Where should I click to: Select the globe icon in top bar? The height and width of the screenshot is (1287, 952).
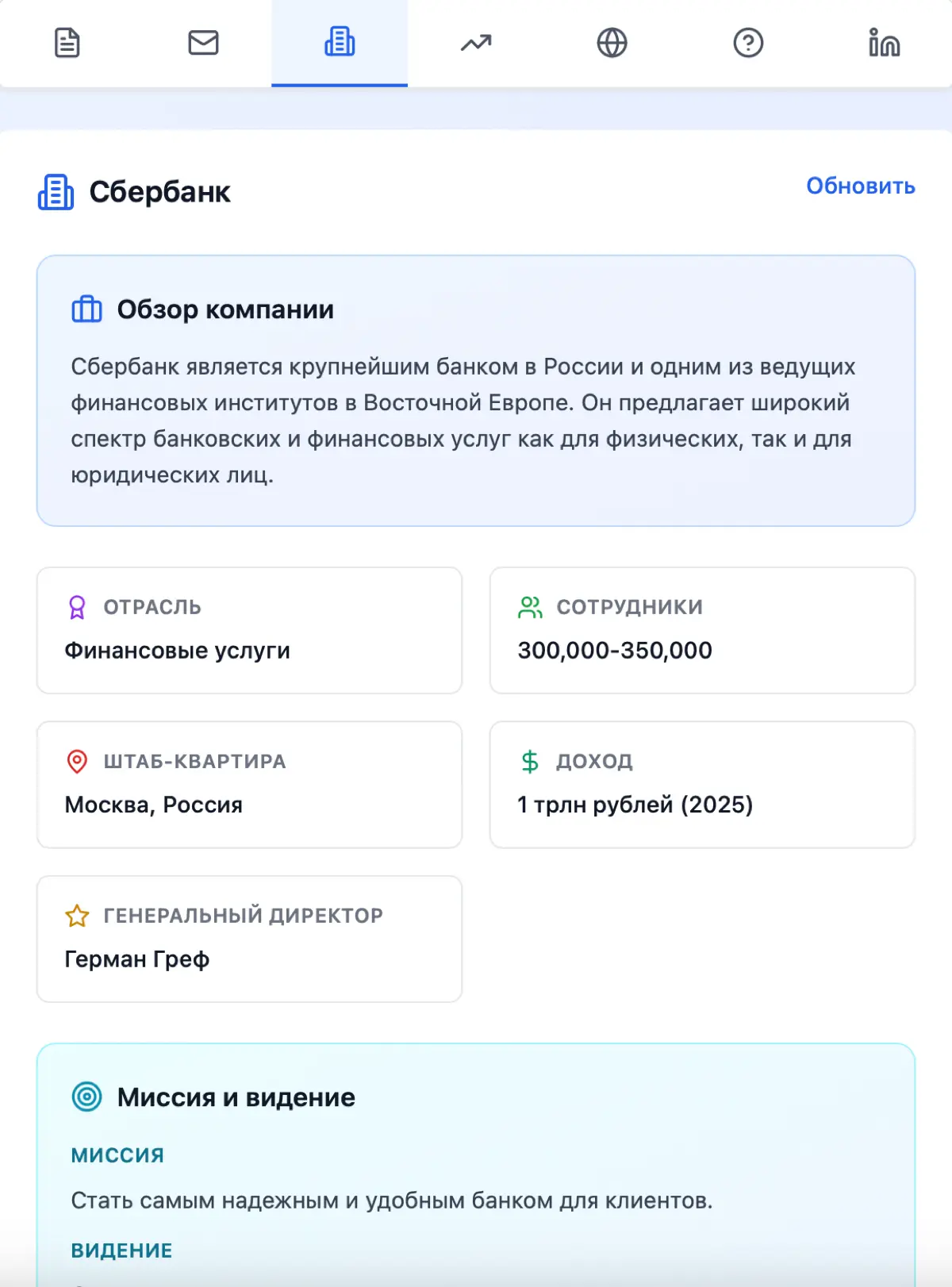coord(611,43)
